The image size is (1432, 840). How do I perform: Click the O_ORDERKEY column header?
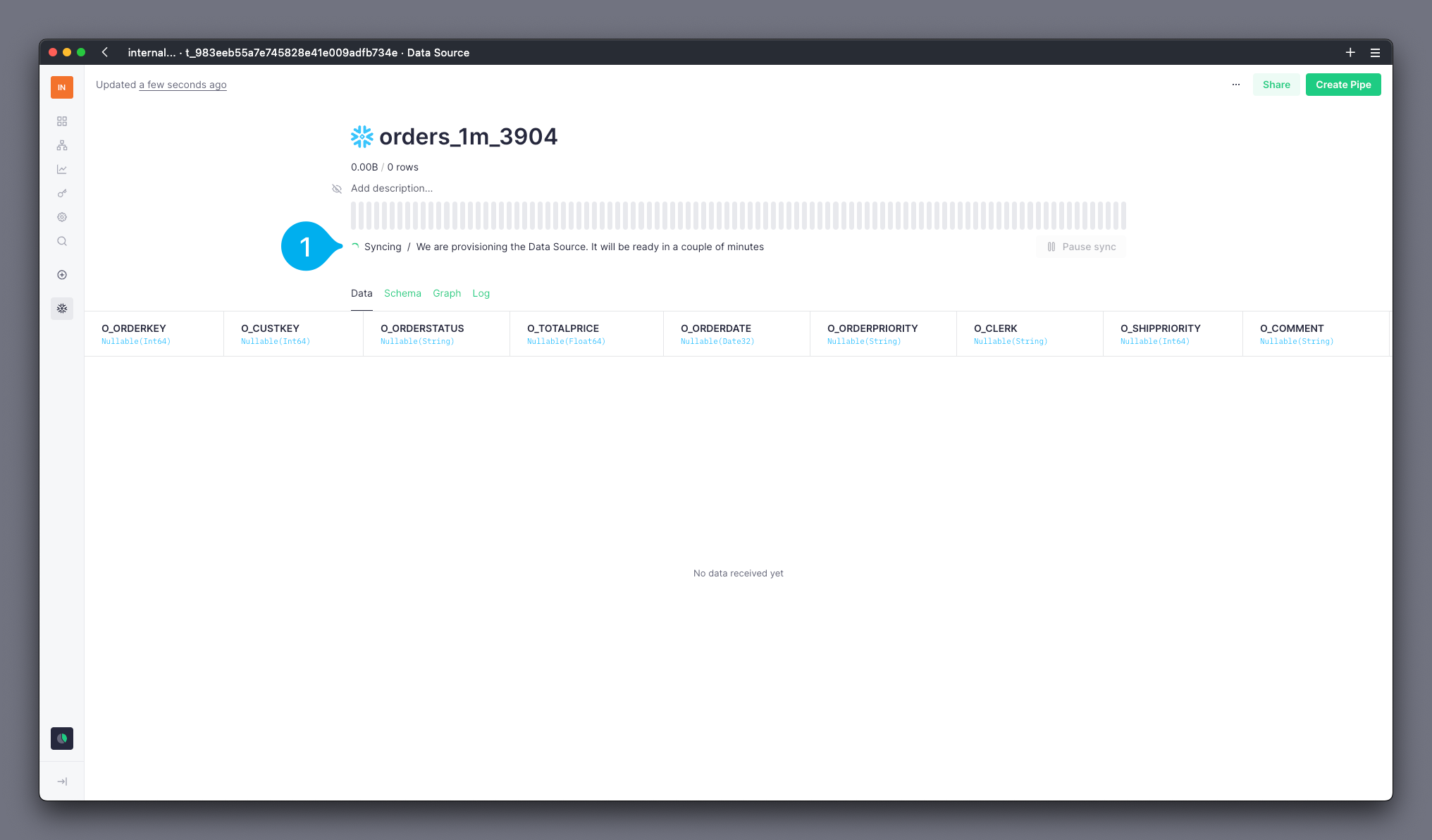[x=154, y=334]
